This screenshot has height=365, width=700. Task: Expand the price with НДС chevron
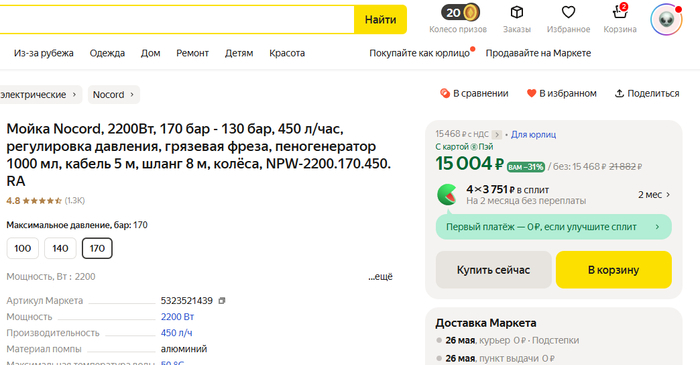click(x=496, y=134)
